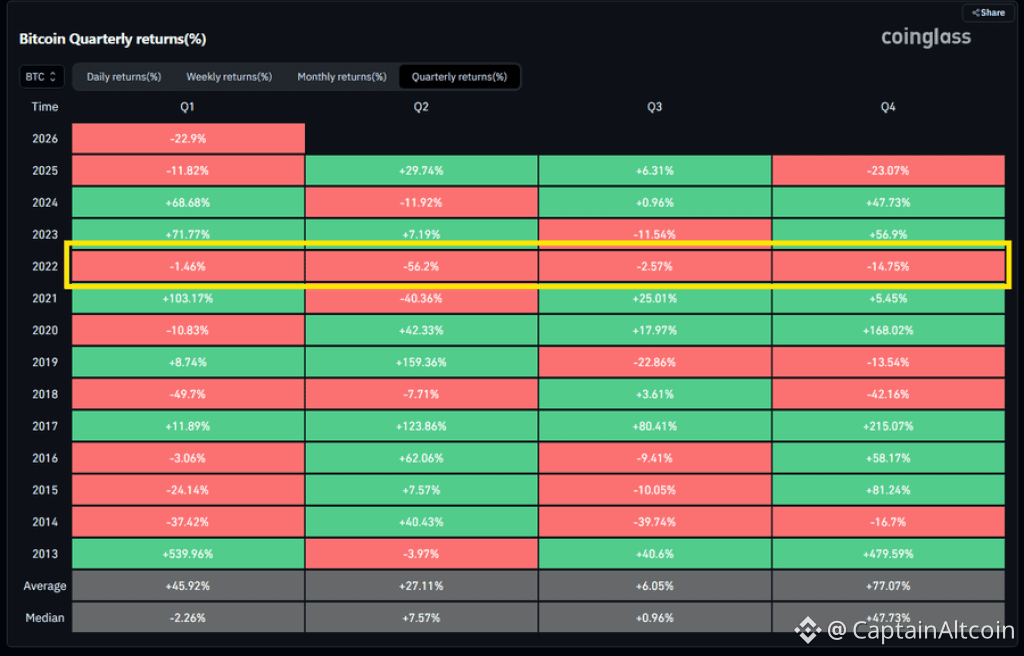Select the 2025 Q4 cell -23.07%
1024x656 pixels.
pos(888,171)
